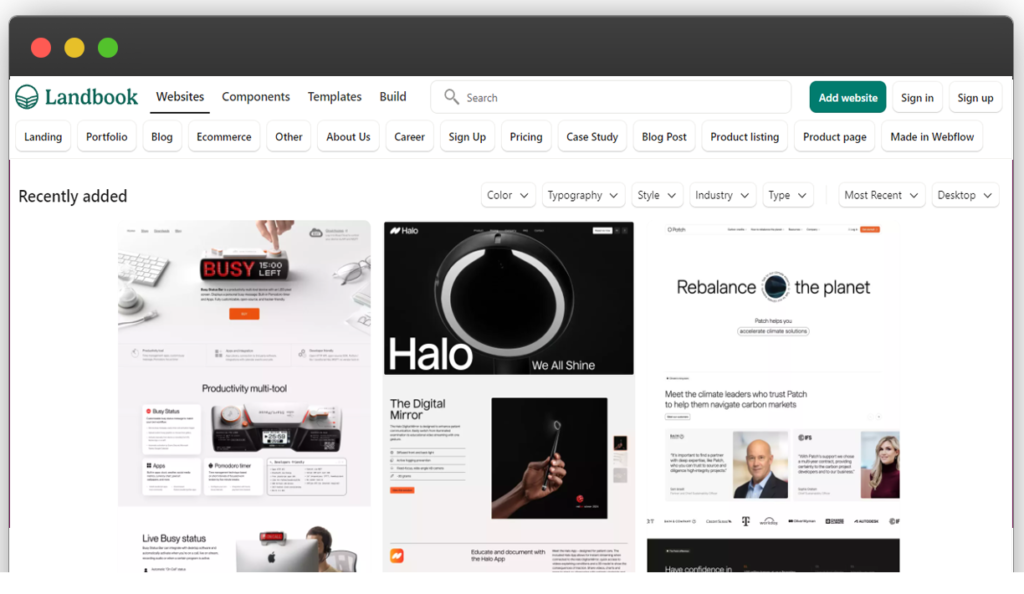Click the Add website button
The image size is (1024, 594).
pyautogui.click(x=848, y=97)
